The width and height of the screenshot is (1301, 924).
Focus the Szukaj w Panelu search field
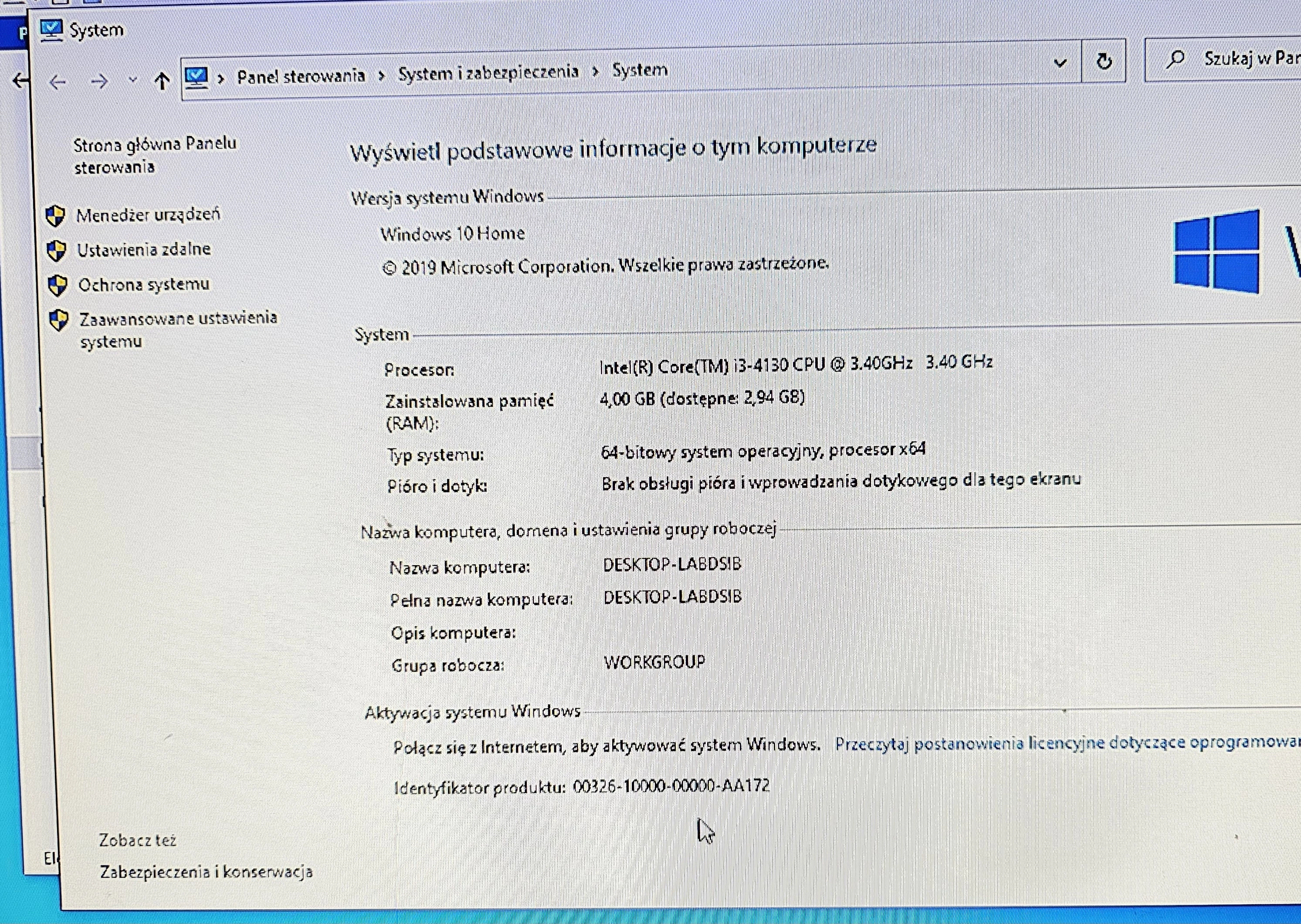click(x=1223, y=60)
